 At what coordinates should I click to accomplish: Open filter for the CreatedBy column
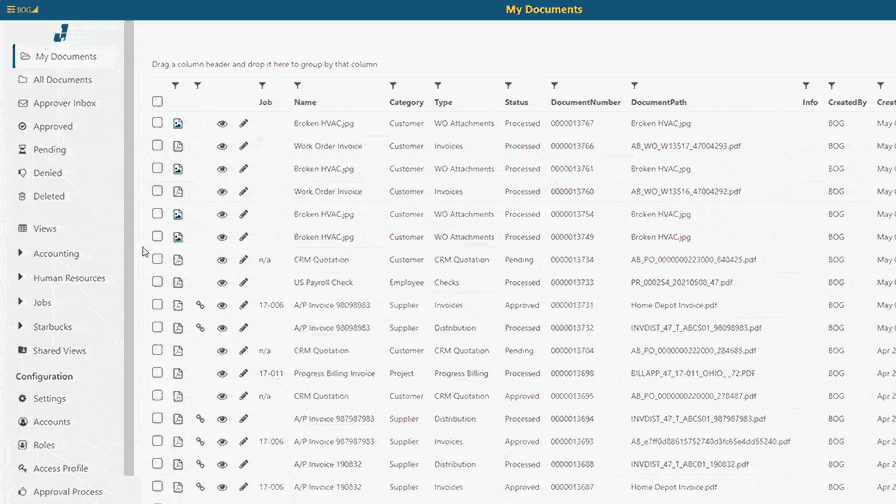tap(831, 86)
